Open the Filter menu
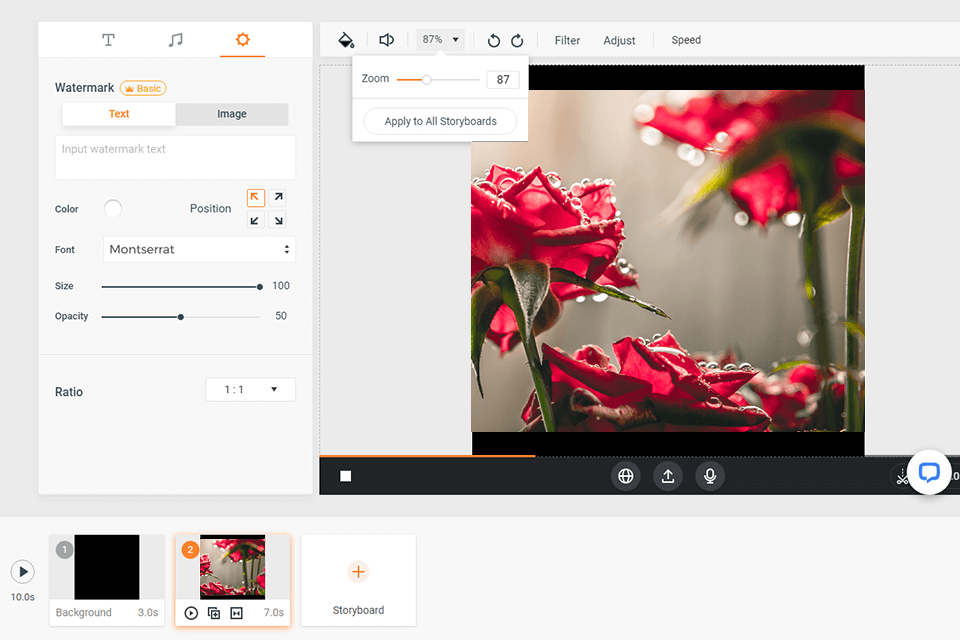Image resolution: width=960 pixels, height=640 pixels. coord(567,41)
